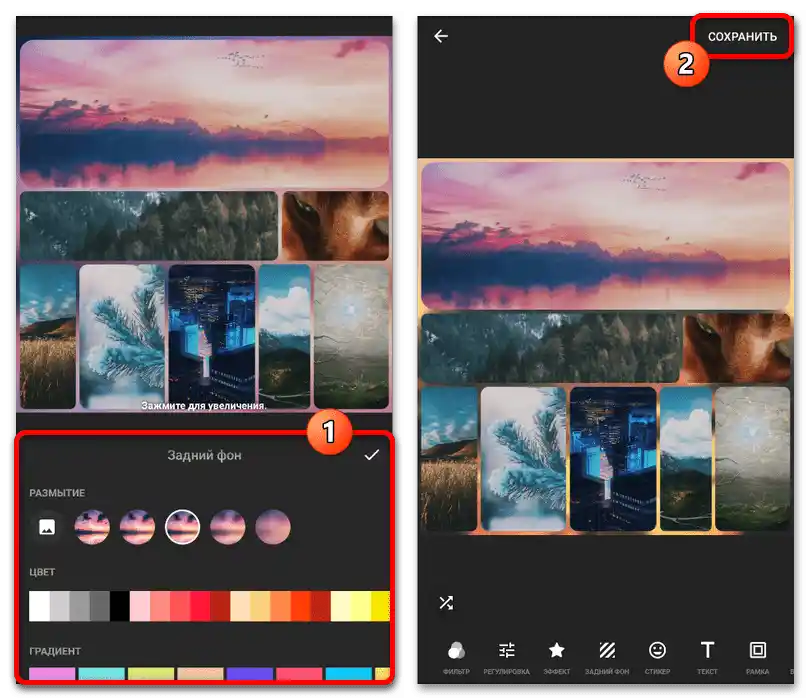Tap sunset photo in right screen collage

(605, 236)
